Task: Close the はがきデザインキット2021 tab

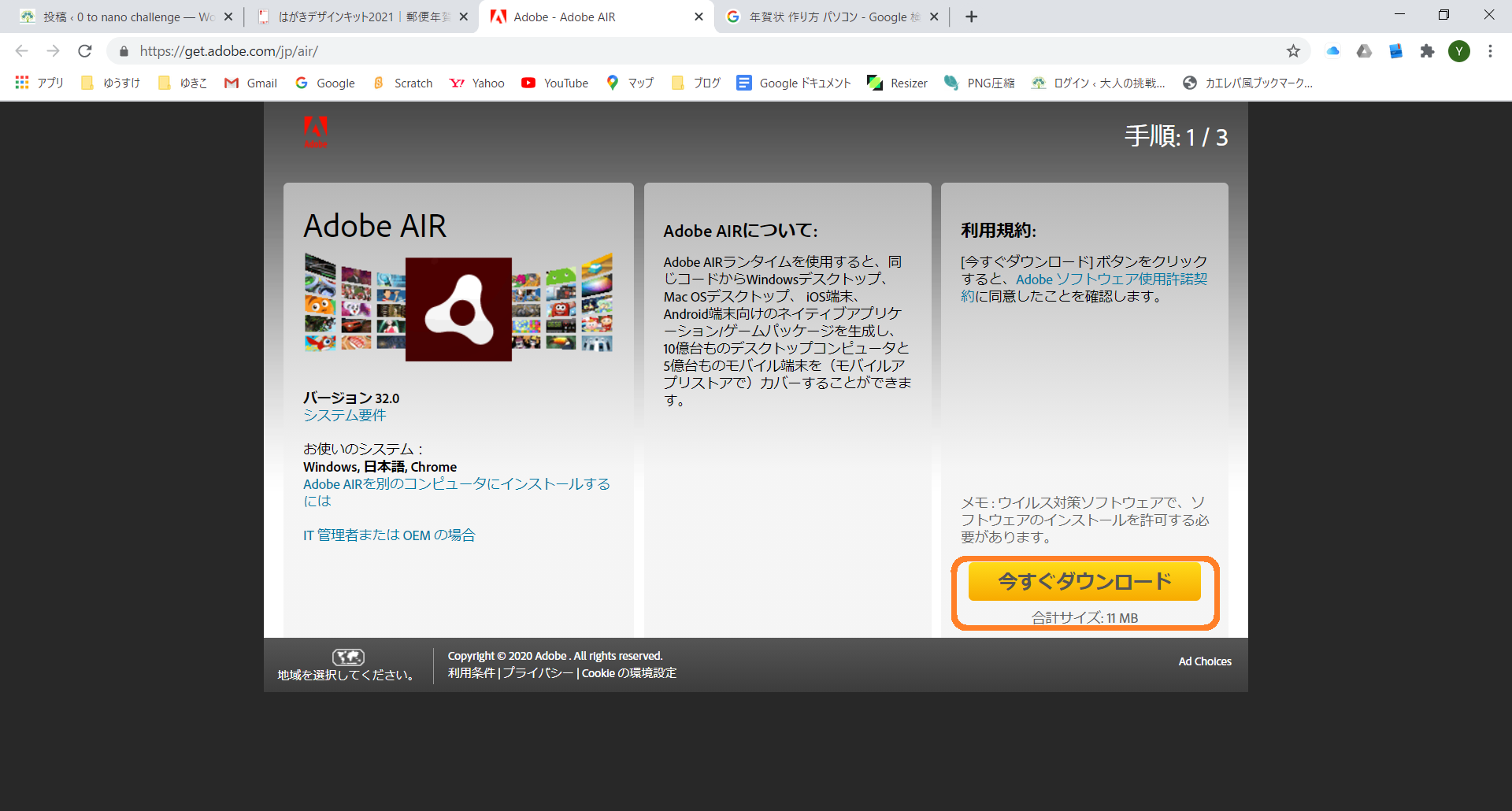Action: pyautogui.click(x=463, y=17)
